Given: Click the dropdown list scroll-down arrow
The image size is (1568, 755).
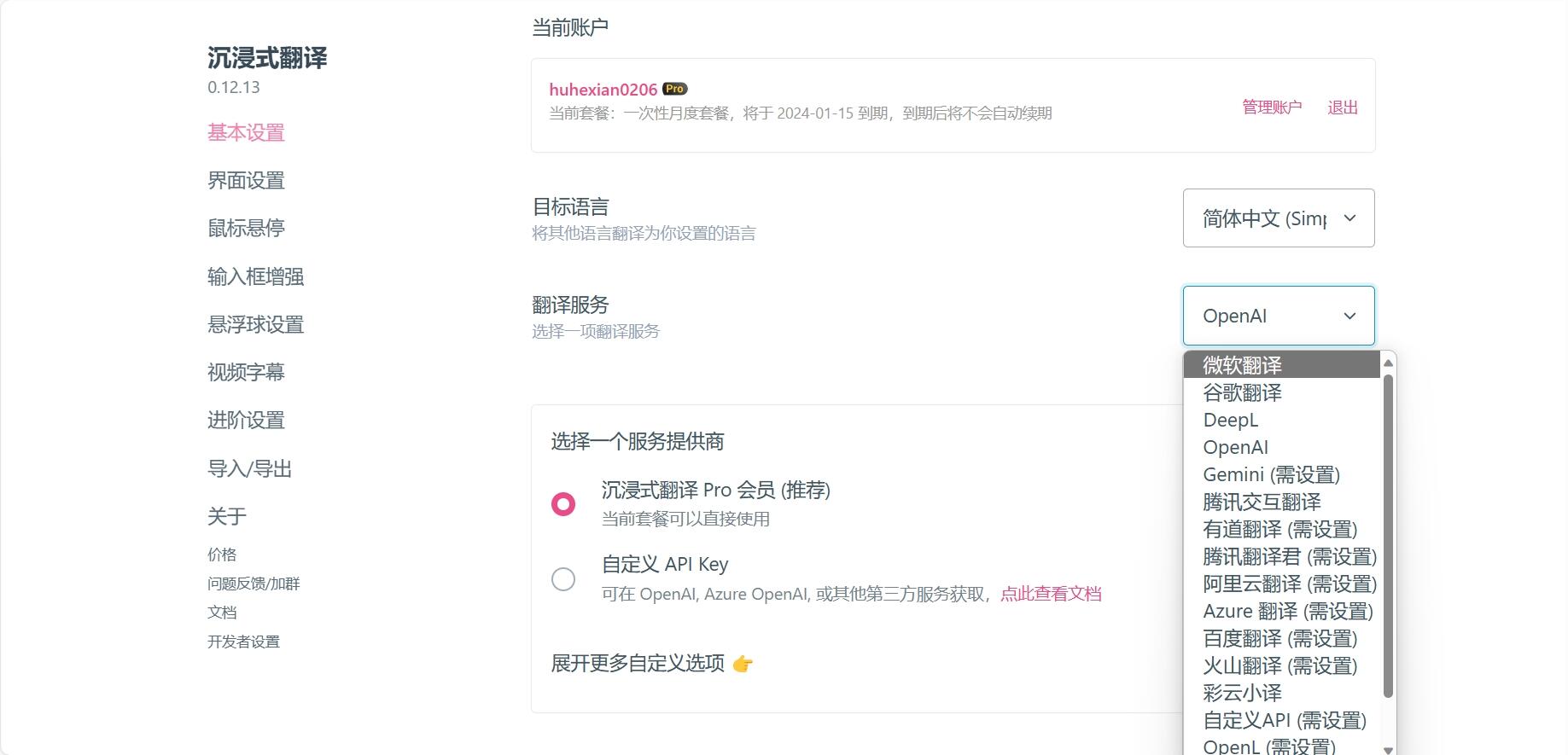Looking at the screenshot, I should [1388, 749].
